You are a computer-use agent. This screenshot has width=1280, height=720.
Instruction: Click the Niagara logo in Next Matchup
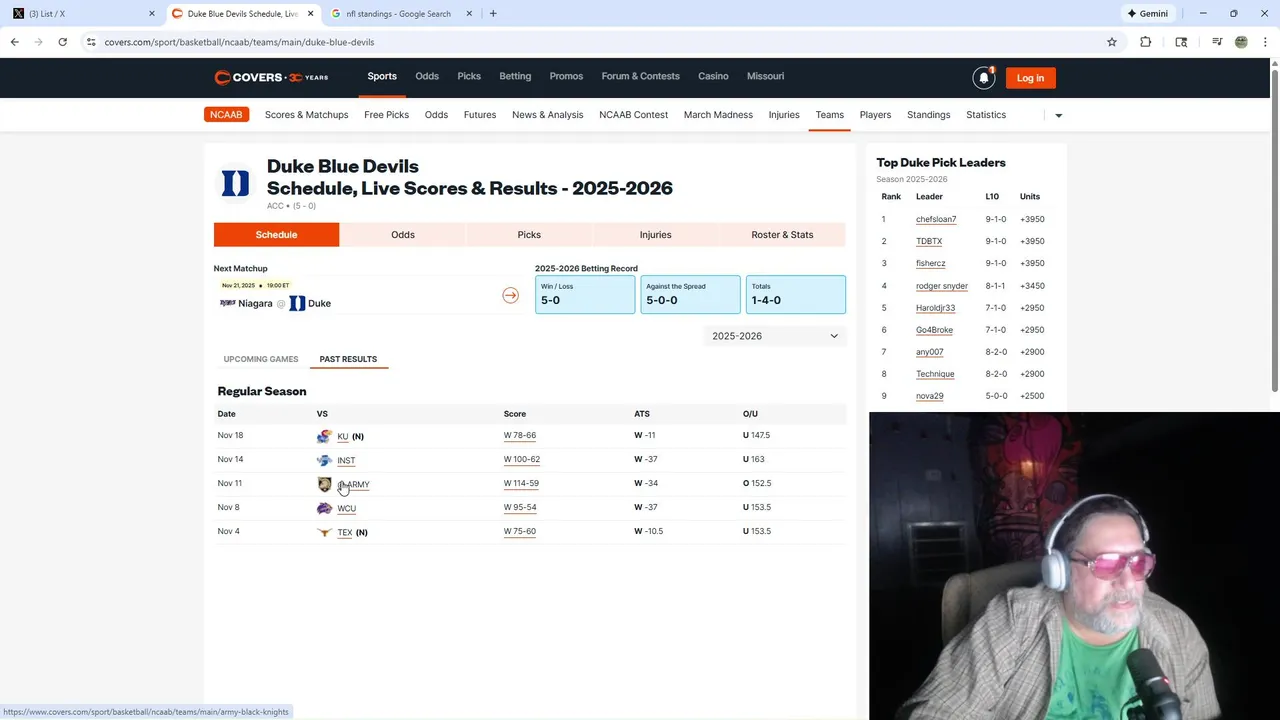coord(227,303)
